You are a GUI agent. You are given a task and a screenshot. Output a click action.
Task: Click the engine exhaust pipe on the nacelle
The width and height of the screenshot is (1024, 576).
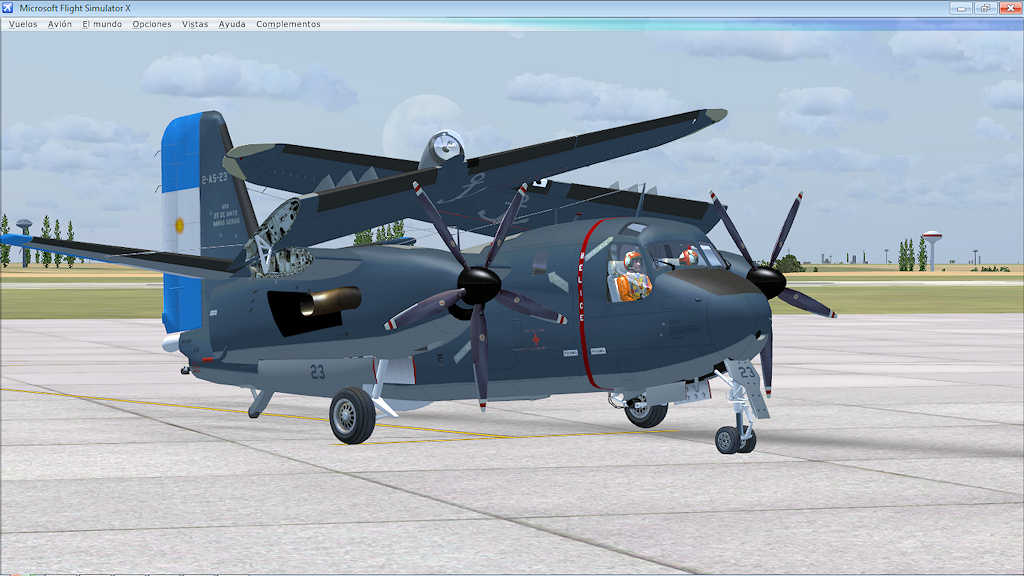[x=330, y=299]
